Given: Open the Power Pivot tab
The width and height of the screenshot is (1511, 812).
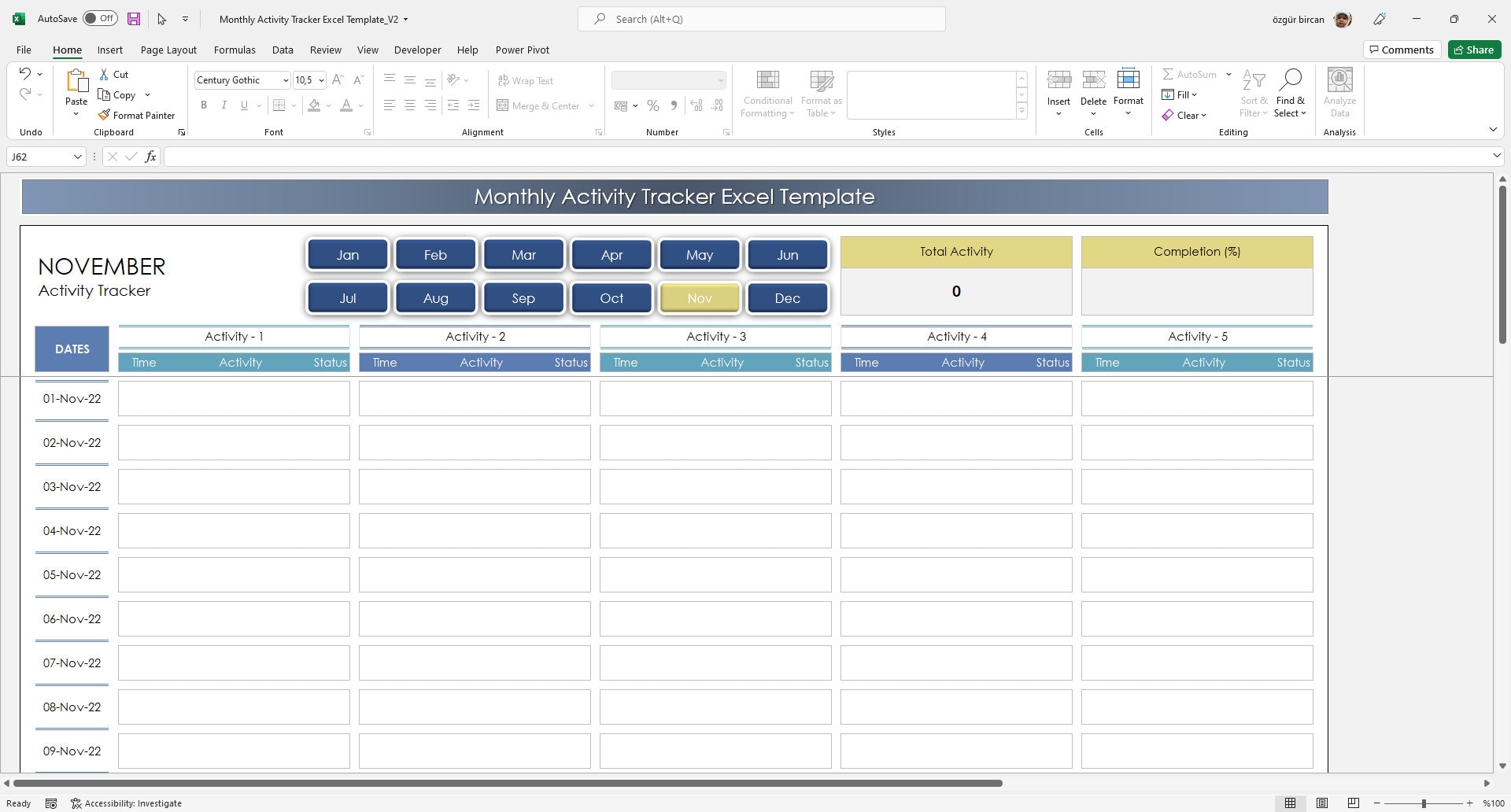Looking at the screenshot, I should [x=522, y=50].
